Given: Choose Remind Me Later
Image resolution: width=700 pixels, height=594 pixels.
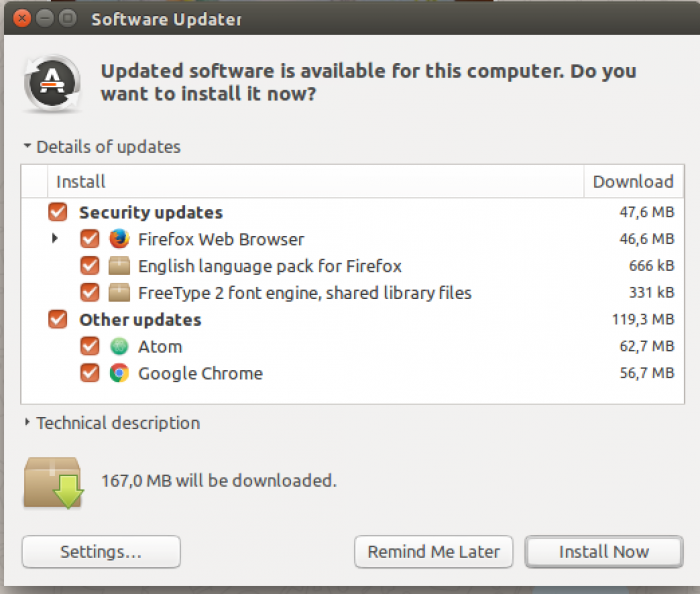Looking at the screenshot, I should click(x=433, y=552).
